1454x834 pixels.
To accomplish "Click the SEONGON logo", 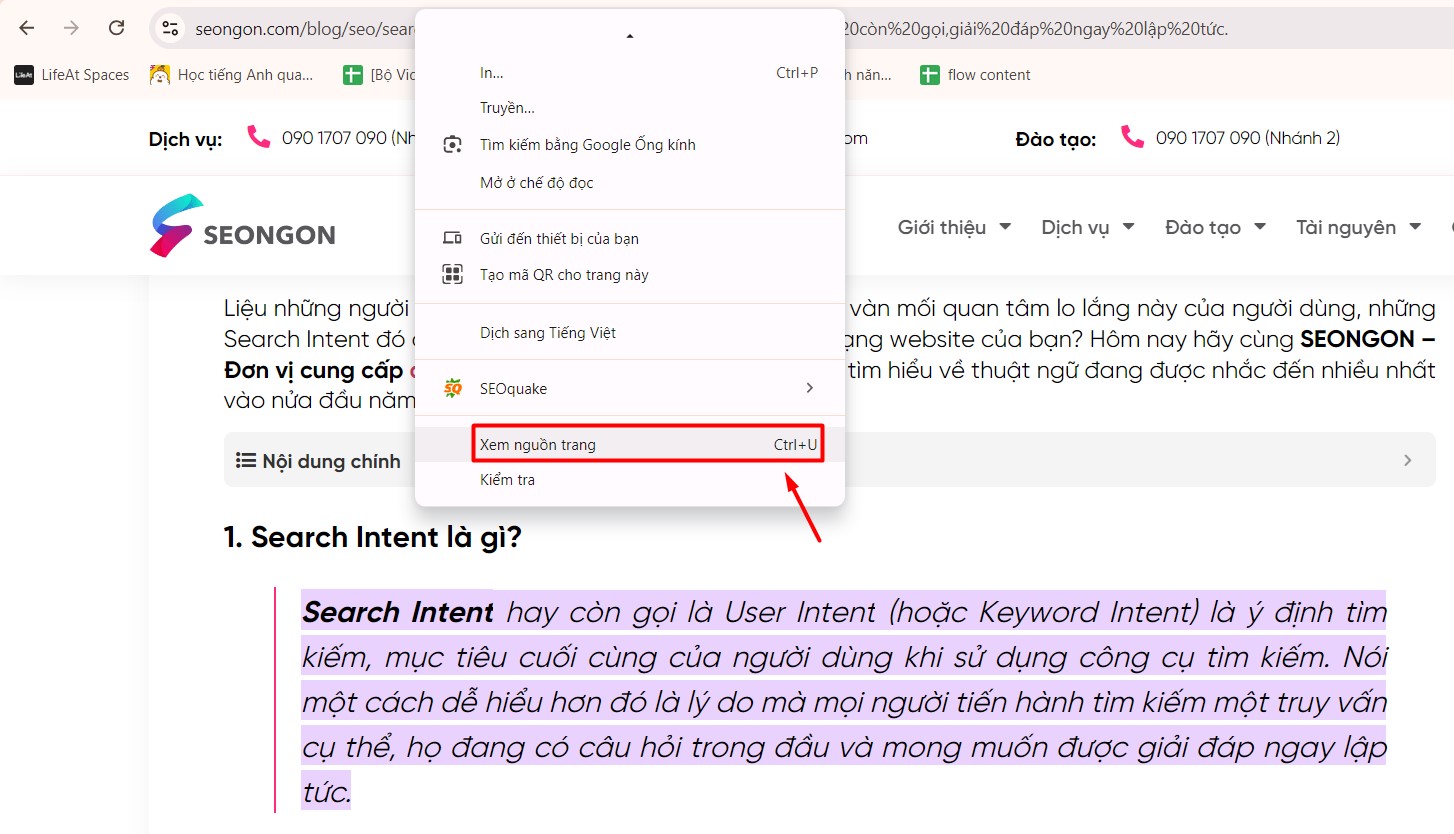I will (243, 226).
